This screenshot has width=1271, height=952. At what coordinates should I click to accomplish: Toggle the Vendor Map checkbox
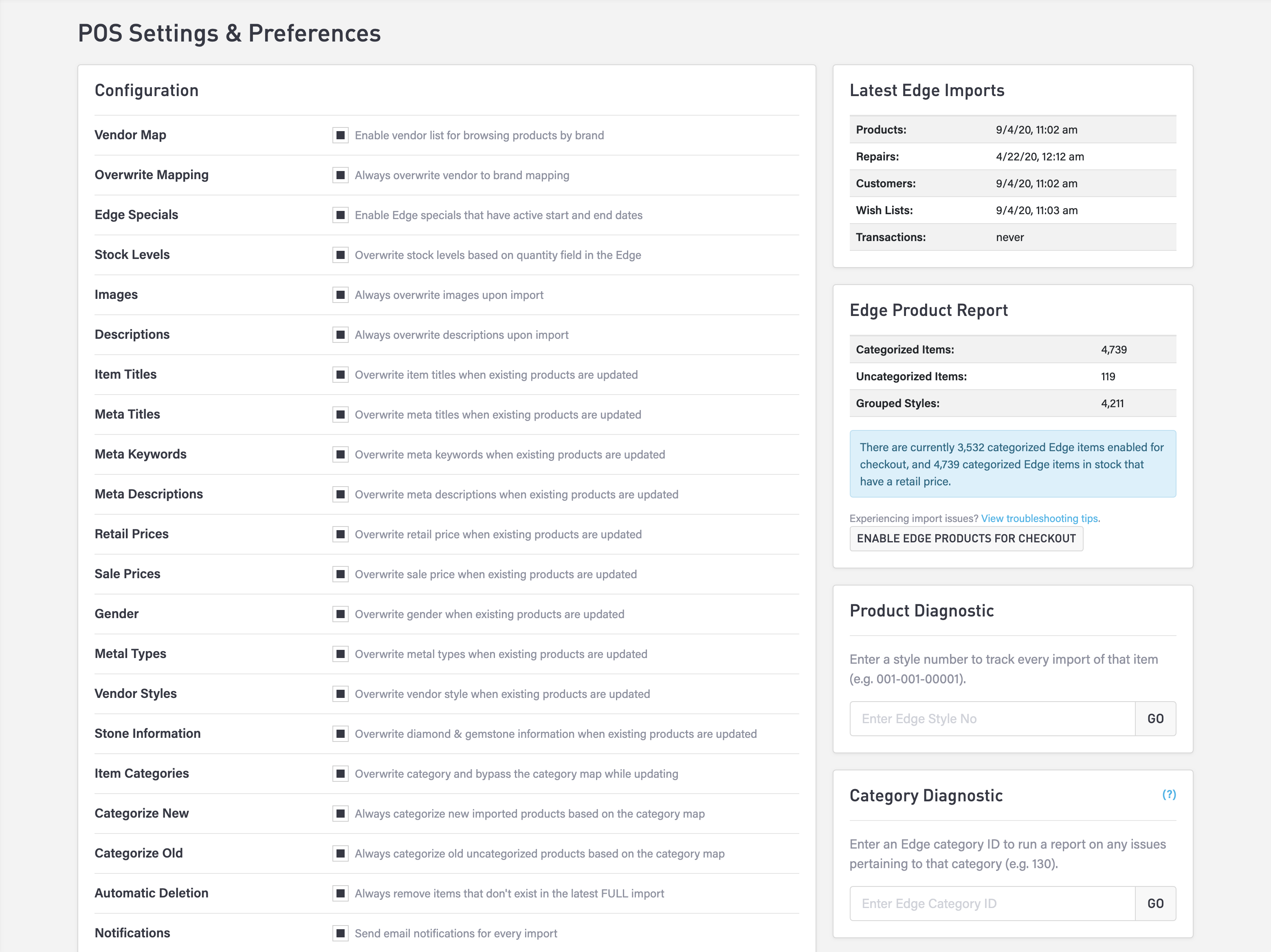[340, 136]
